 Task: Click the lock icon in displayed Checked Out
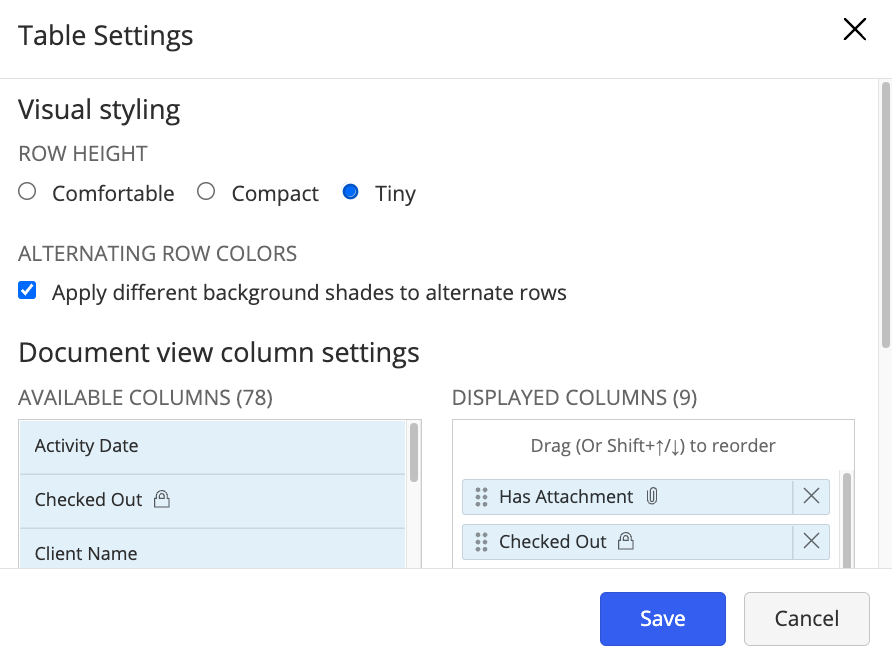pos(626,542)
